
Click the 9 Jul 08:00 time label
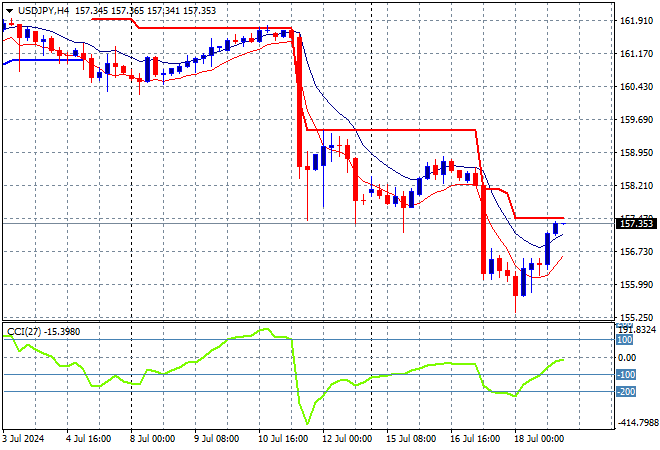[216, 439]
